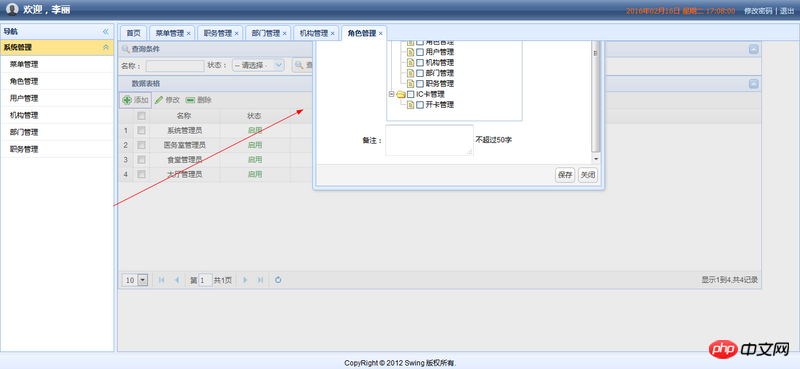Go to the first page of results

pyautogui.click(x=162, y=280)
